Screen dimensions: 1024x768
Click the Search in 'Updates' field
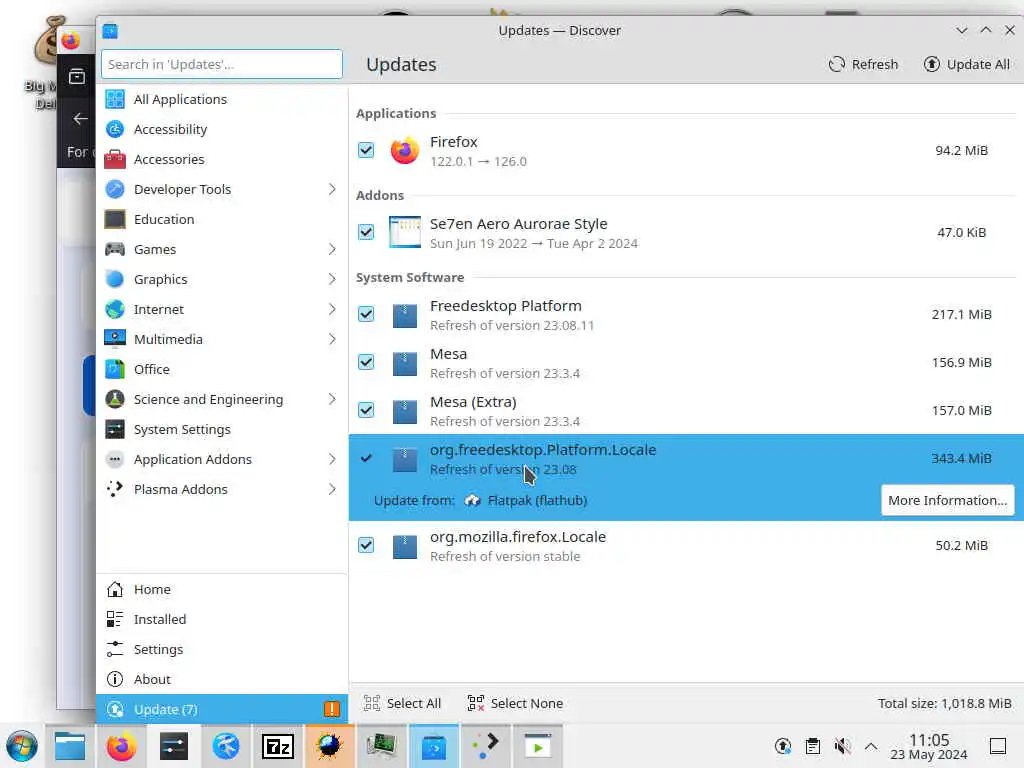click(222, 65)
